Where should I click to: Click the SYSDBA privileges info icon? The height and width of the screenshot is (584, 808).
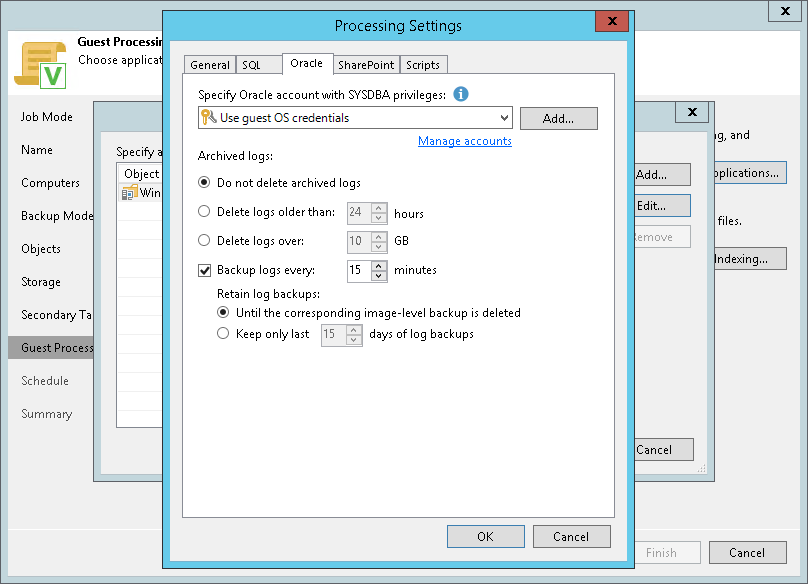(x=461, y=94)
